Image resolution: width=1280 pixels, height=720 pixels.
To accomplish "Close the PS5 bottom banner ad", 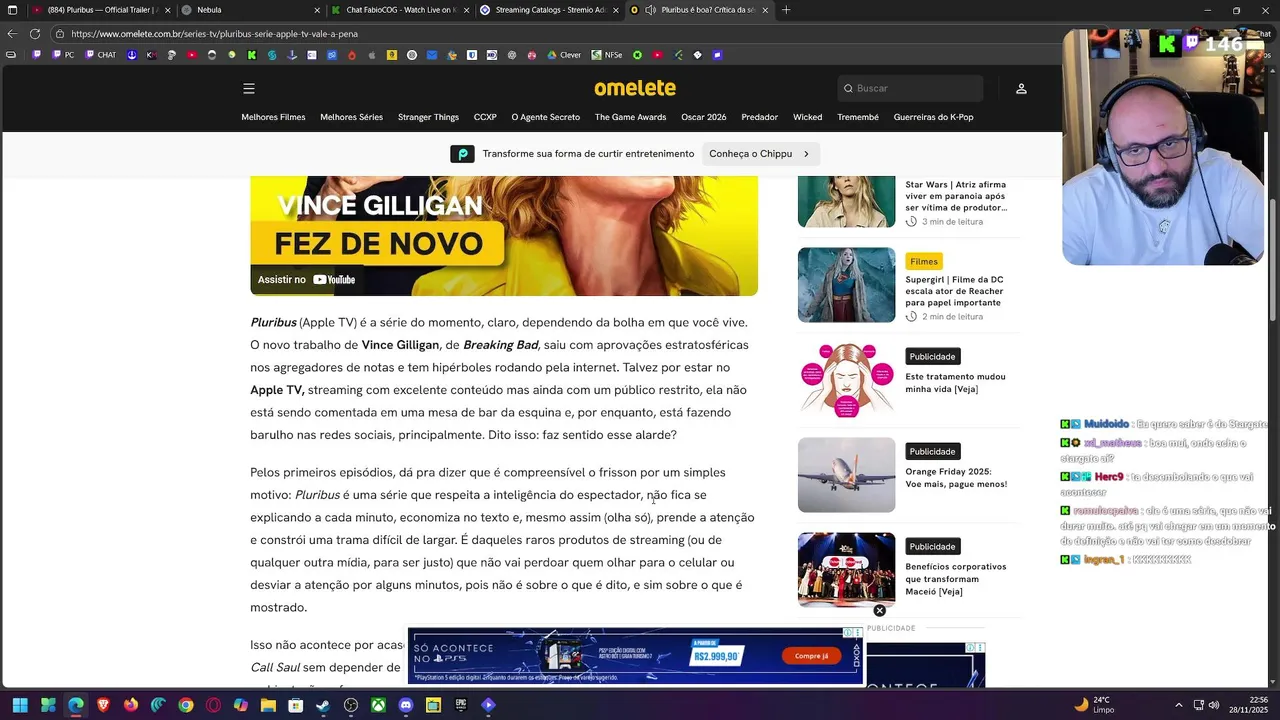I will (880, 611).
